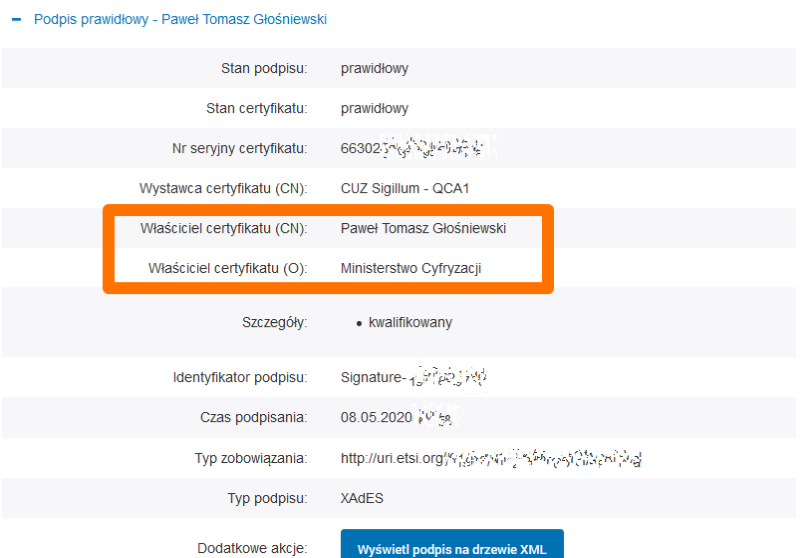Screen dimensions: 800x558
Task: Click the organization value 'Ministerstwo Cyfryzacji'
Action: click(x=411, y=268)
